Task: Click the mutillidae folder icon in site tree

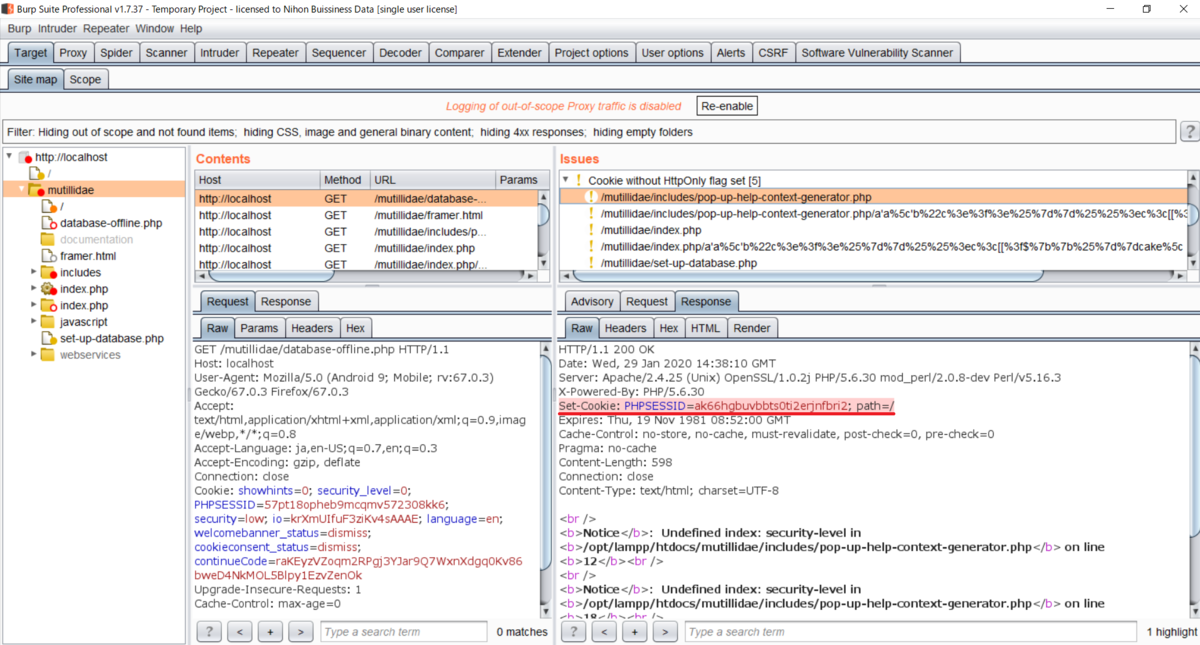Action: pyautogui.click(x=36, y=190)
